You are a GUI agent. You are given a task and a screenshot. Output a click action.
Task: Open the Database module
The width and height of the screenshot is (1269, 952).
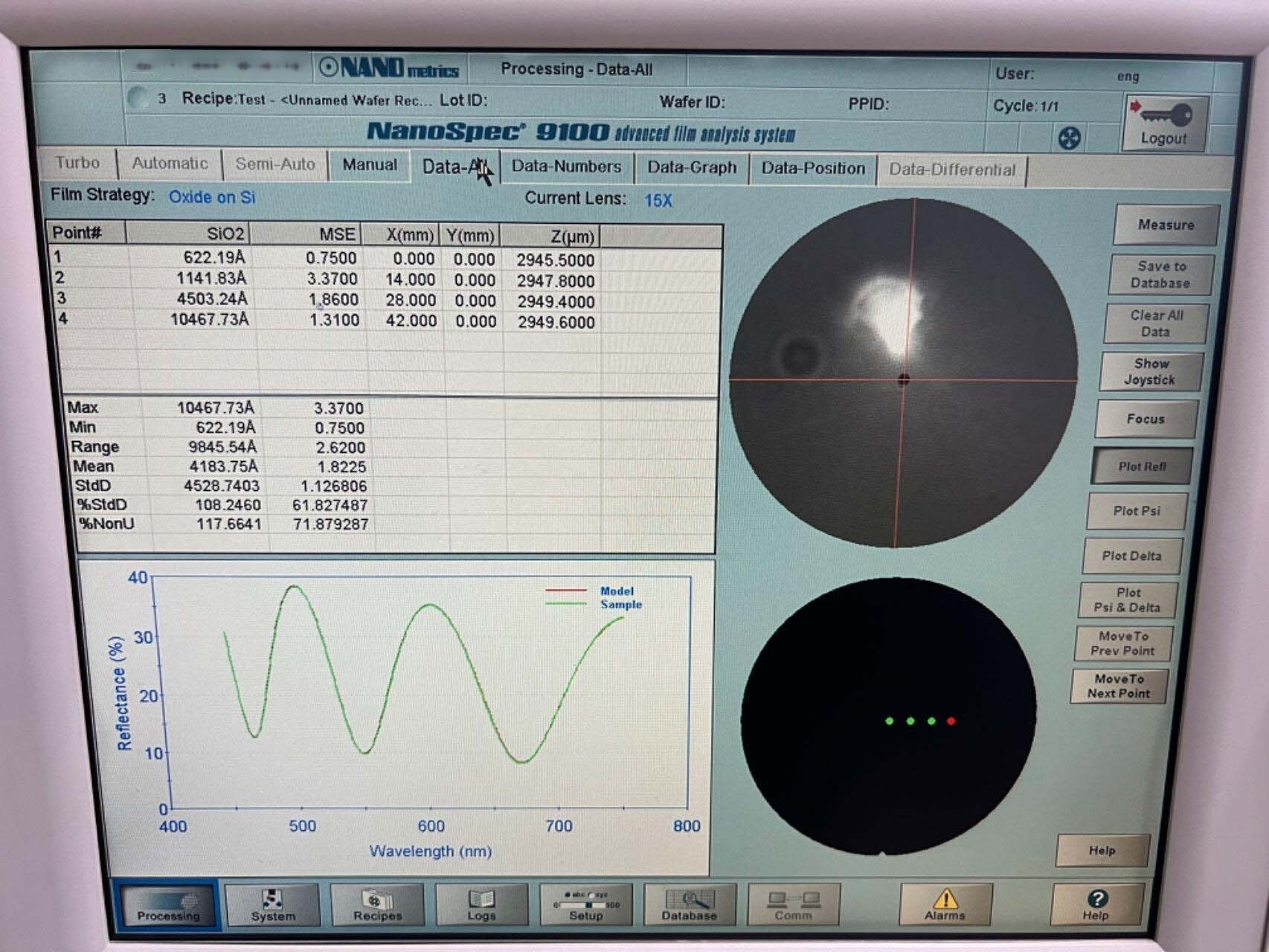690,904
